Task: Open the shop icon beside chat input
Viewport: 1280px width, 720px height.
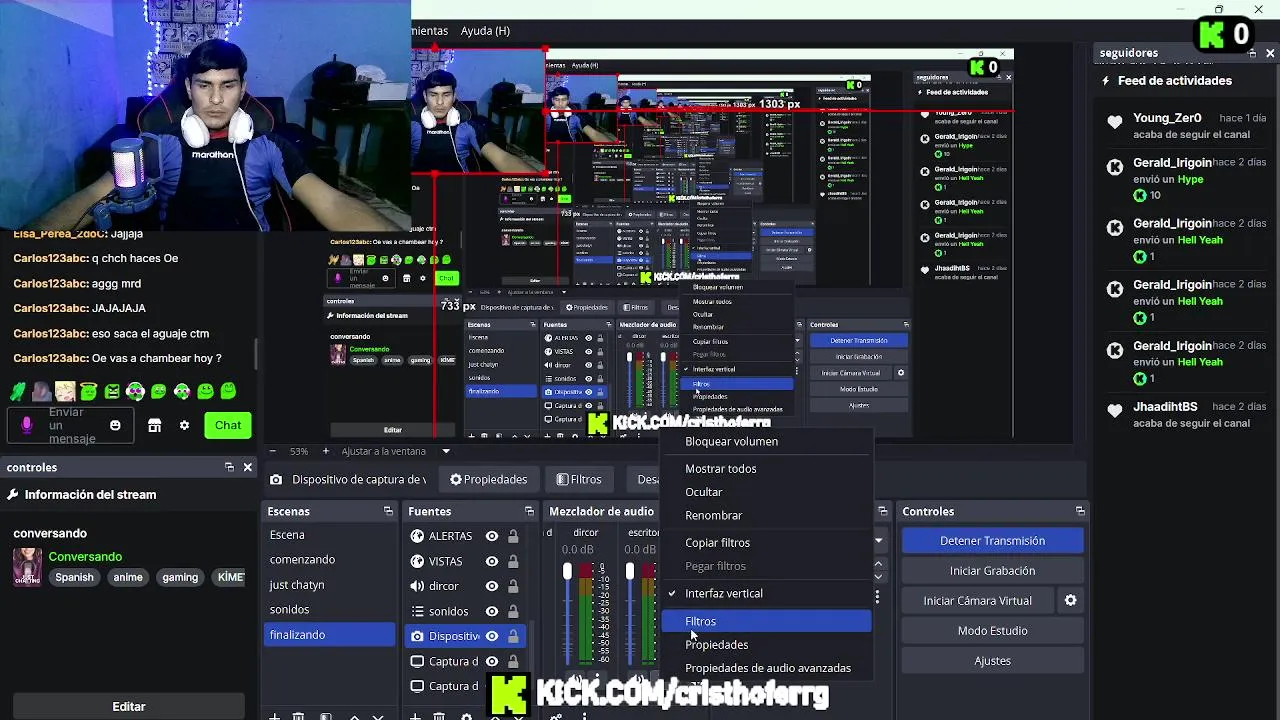Action: (x=154, y=425)
